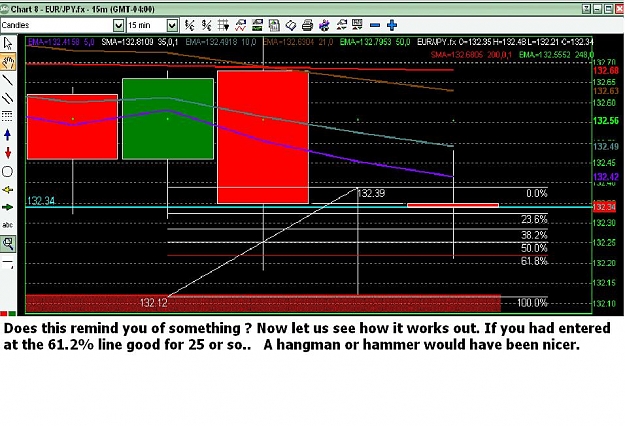The width and height of the screenshot is (625, 426).
Task: Click the 0.0% Fibonacci level label
Action: (x=537, y=194)
